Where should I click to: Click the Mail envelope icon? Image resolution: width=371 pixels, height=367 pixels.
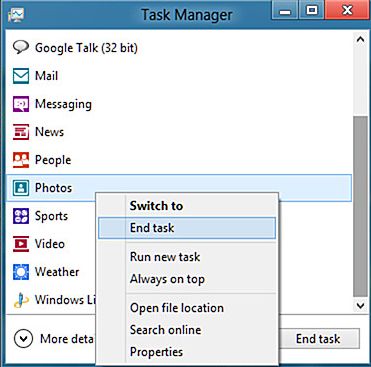pos(21,76)
